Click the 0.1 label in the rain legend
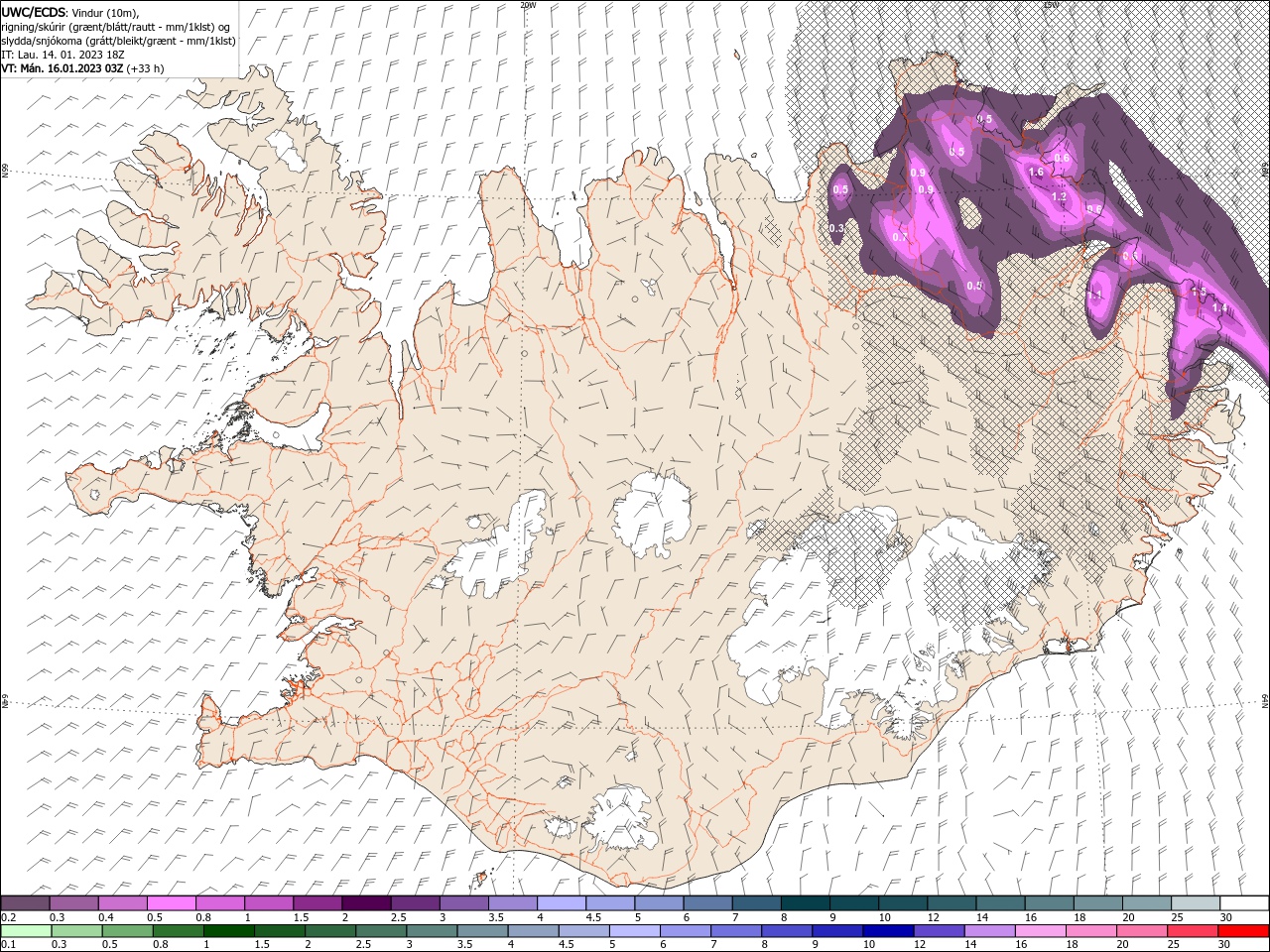This screenshot has height=952, width=1270. (x=8, y=944)
